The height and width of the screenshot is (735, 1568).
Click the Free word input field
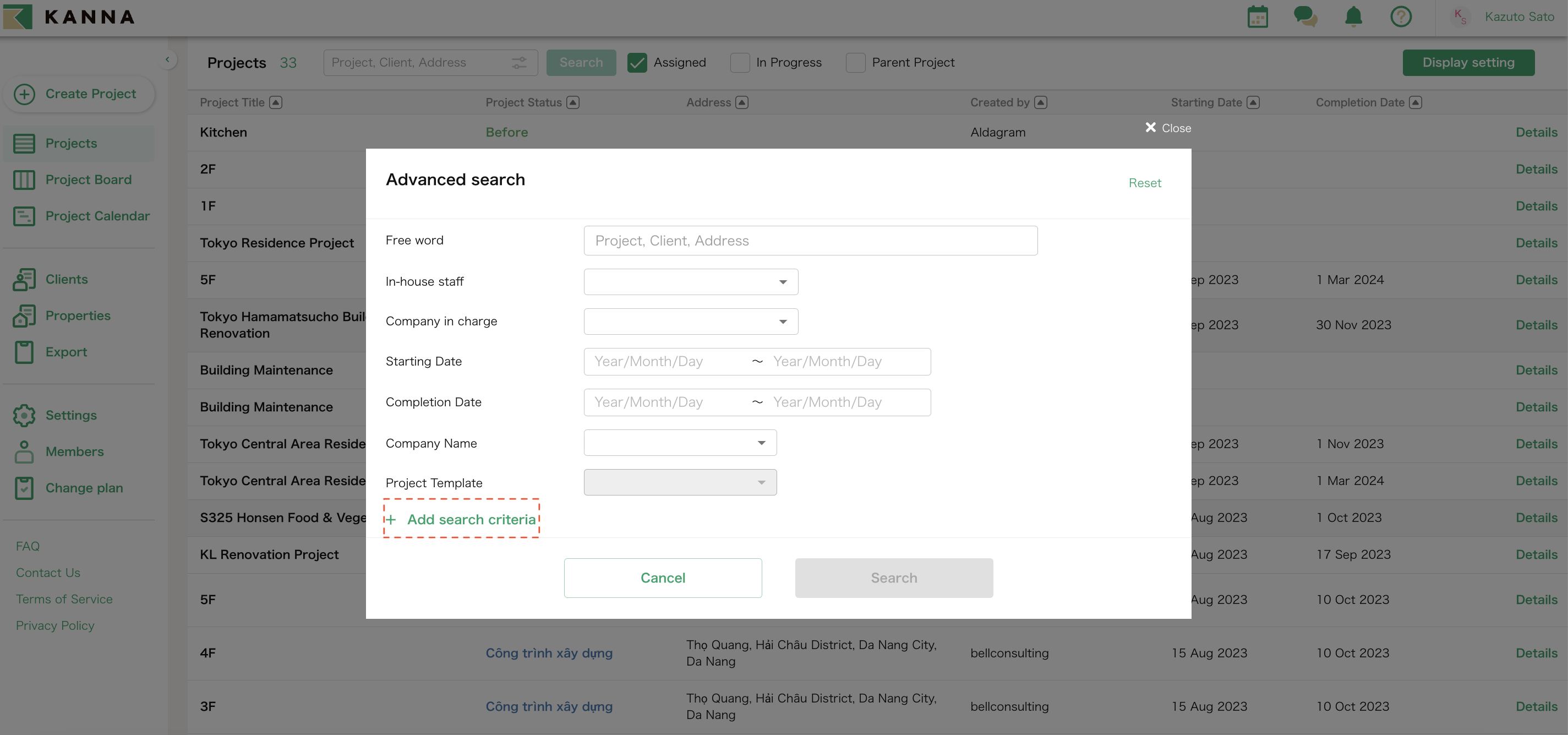810,240
